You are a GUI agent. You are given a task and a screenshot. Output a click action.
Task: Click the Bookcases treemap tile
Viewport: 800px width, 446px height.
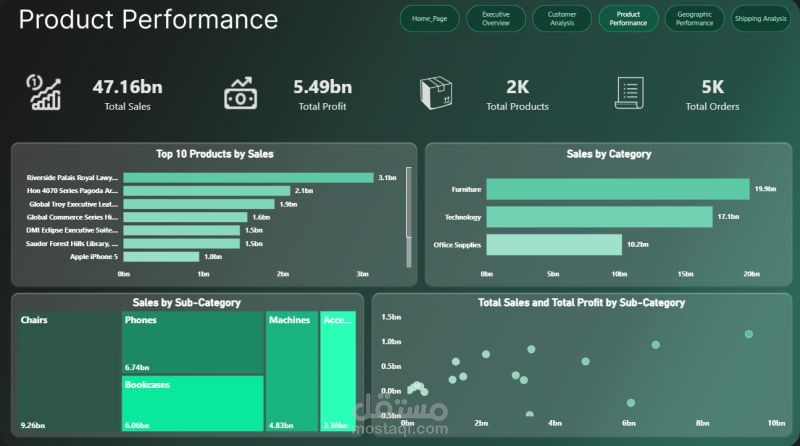(x=193, y=404)
